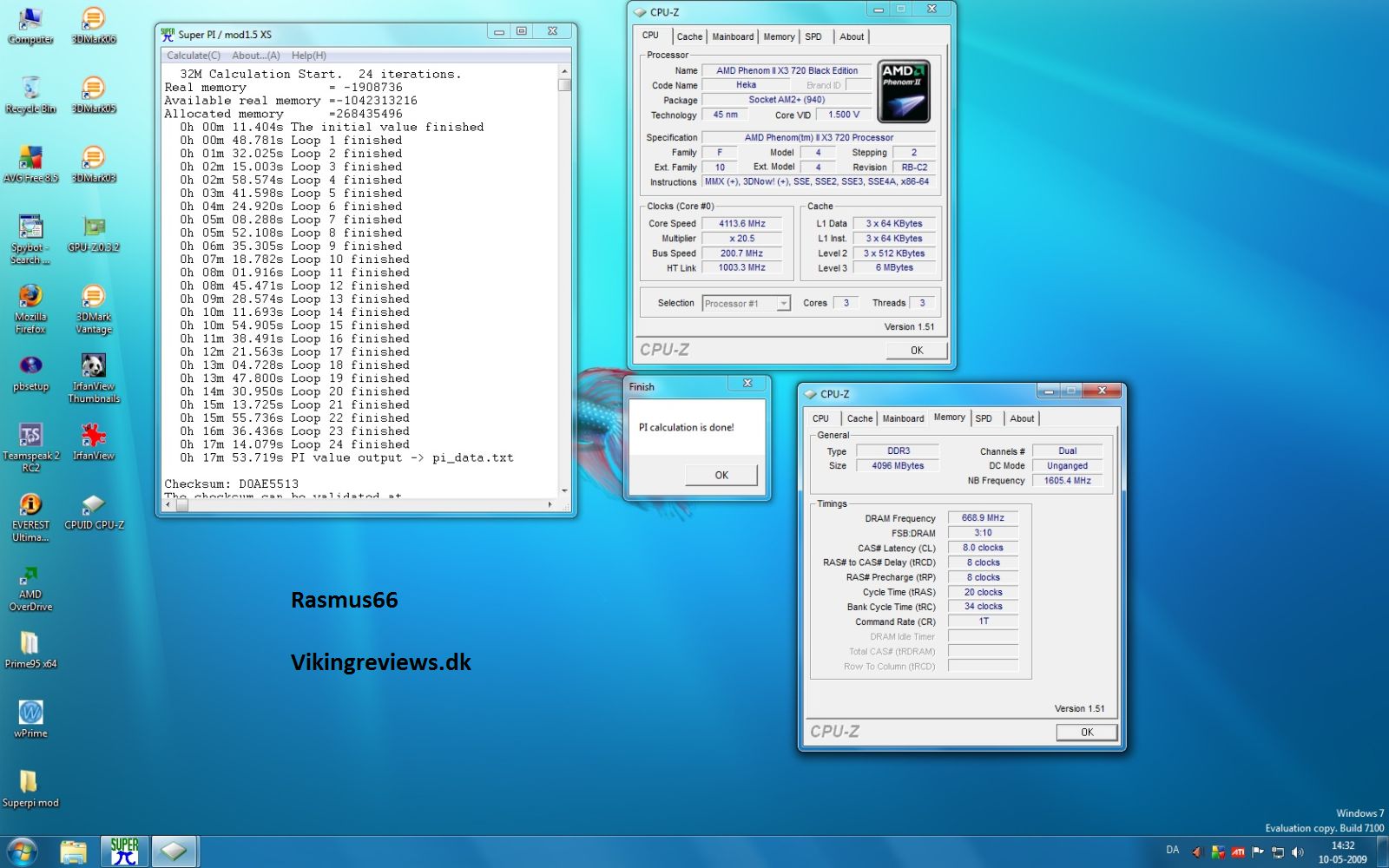Image resolution: width=1389 pixels, height=868 pixels.
Task: Click the Multiplier value x 20.5
Action: 742,239
